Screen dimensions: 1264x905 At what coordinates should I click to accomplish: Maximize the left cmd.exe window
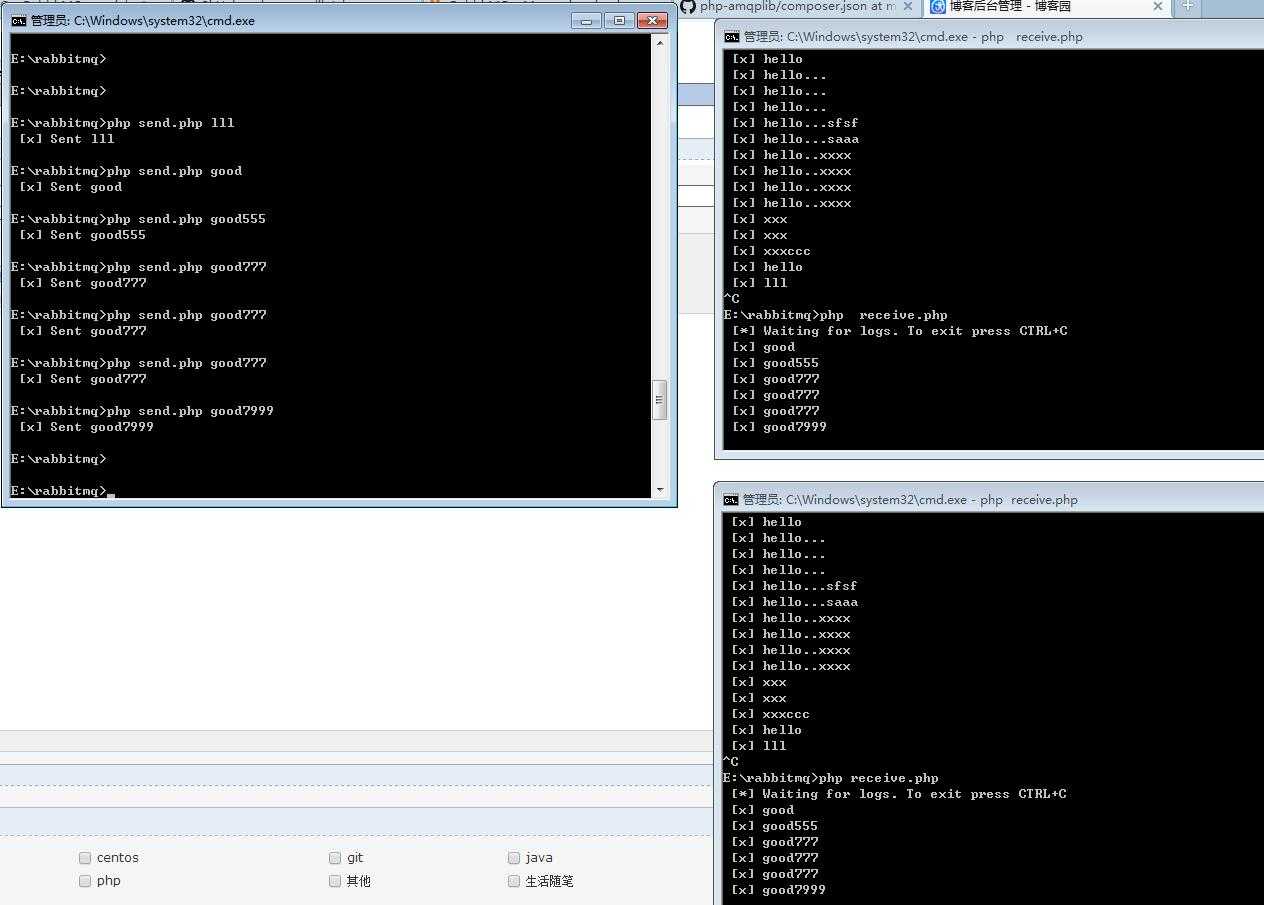[619, 20]
